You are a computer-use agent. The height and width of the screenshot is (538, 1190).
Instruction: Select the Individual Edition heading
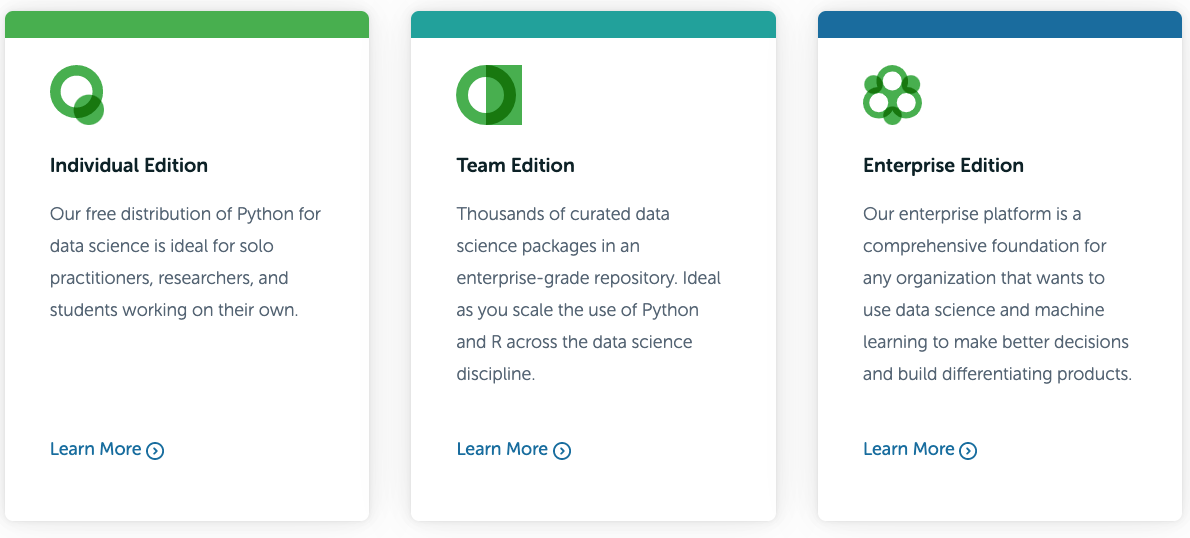(129, 165)
